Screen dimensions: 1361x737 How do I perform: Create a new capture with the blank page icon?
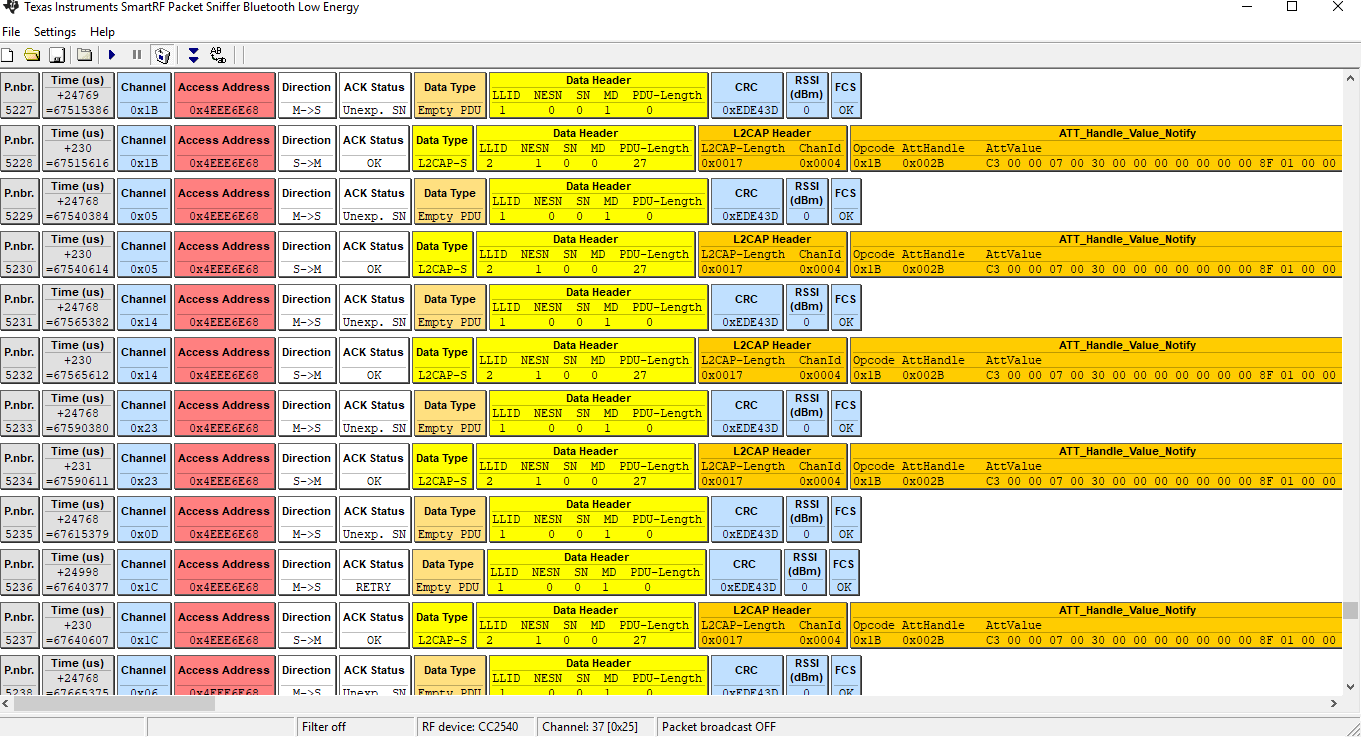[8, 55]
